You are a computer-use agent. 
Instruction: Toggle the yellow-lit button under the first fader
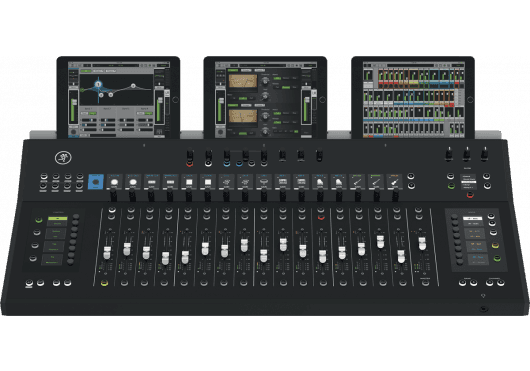coord(104,283)
